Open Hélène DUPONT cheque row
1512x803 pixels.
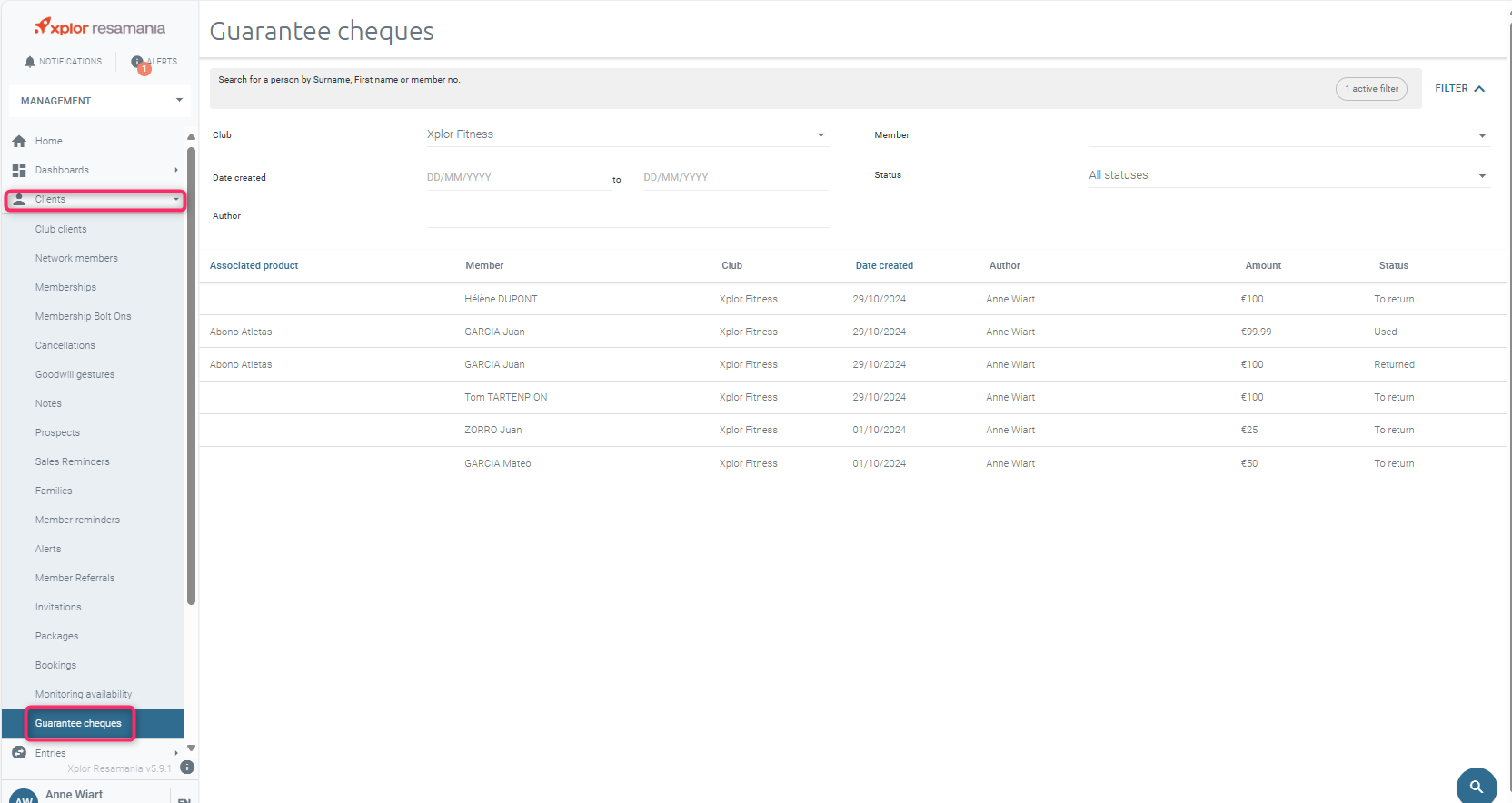853,299
